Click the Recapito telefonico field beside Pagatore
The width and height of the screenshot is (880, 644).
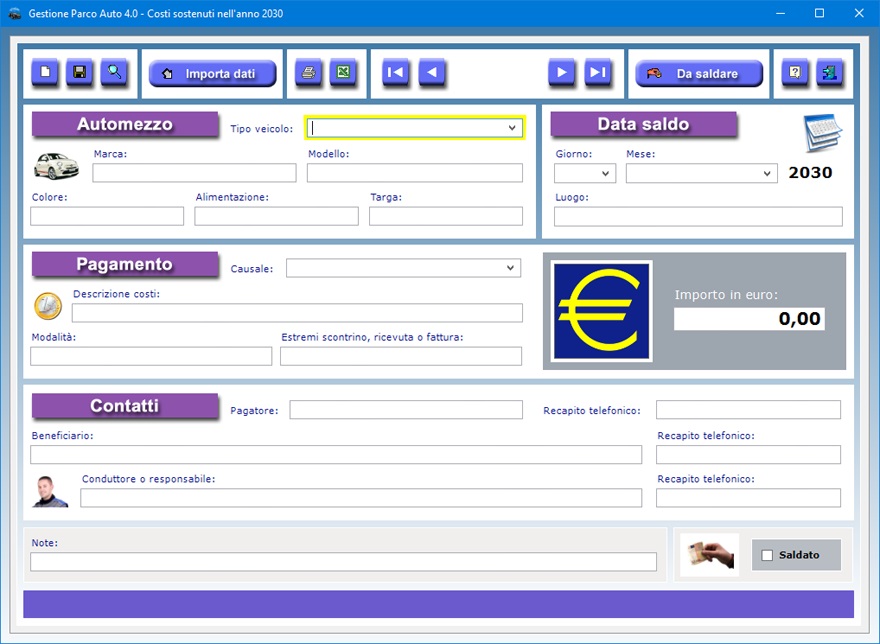tap(748, 409)
